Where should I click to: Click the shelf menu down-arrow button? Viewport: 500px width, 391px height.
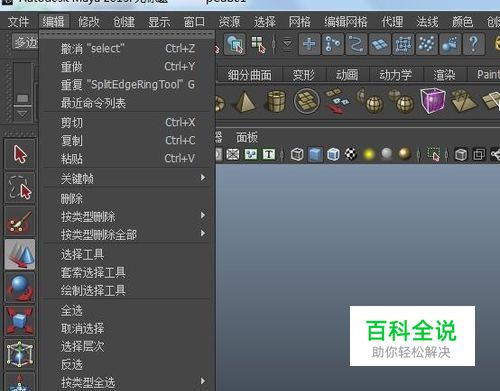(x=22, y=114)
